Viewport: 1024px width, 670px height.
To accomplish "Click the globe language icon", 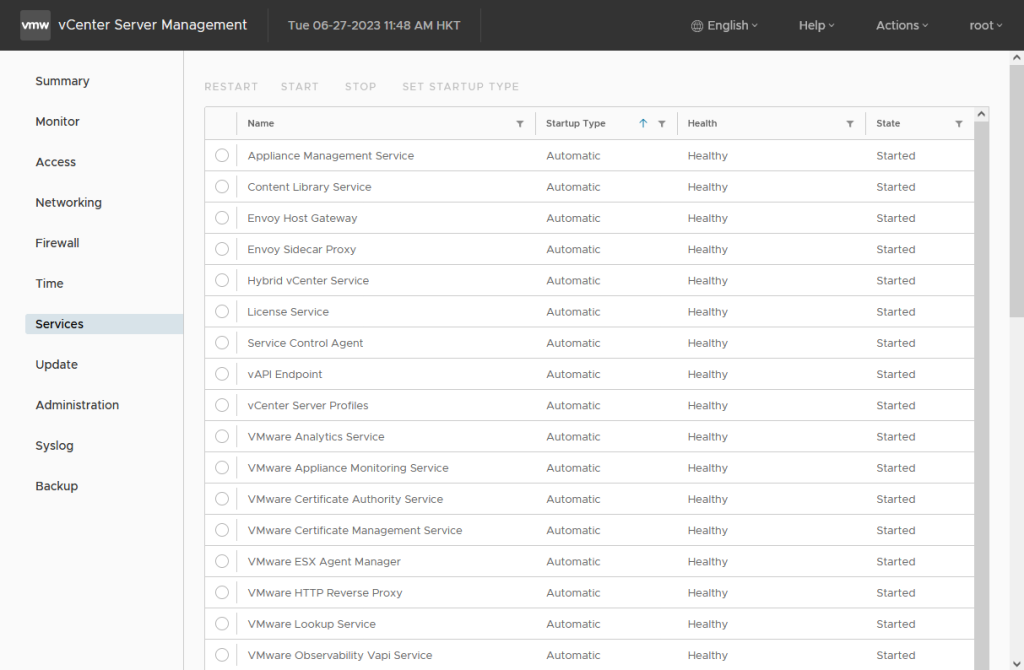I will tap(697, 26).
